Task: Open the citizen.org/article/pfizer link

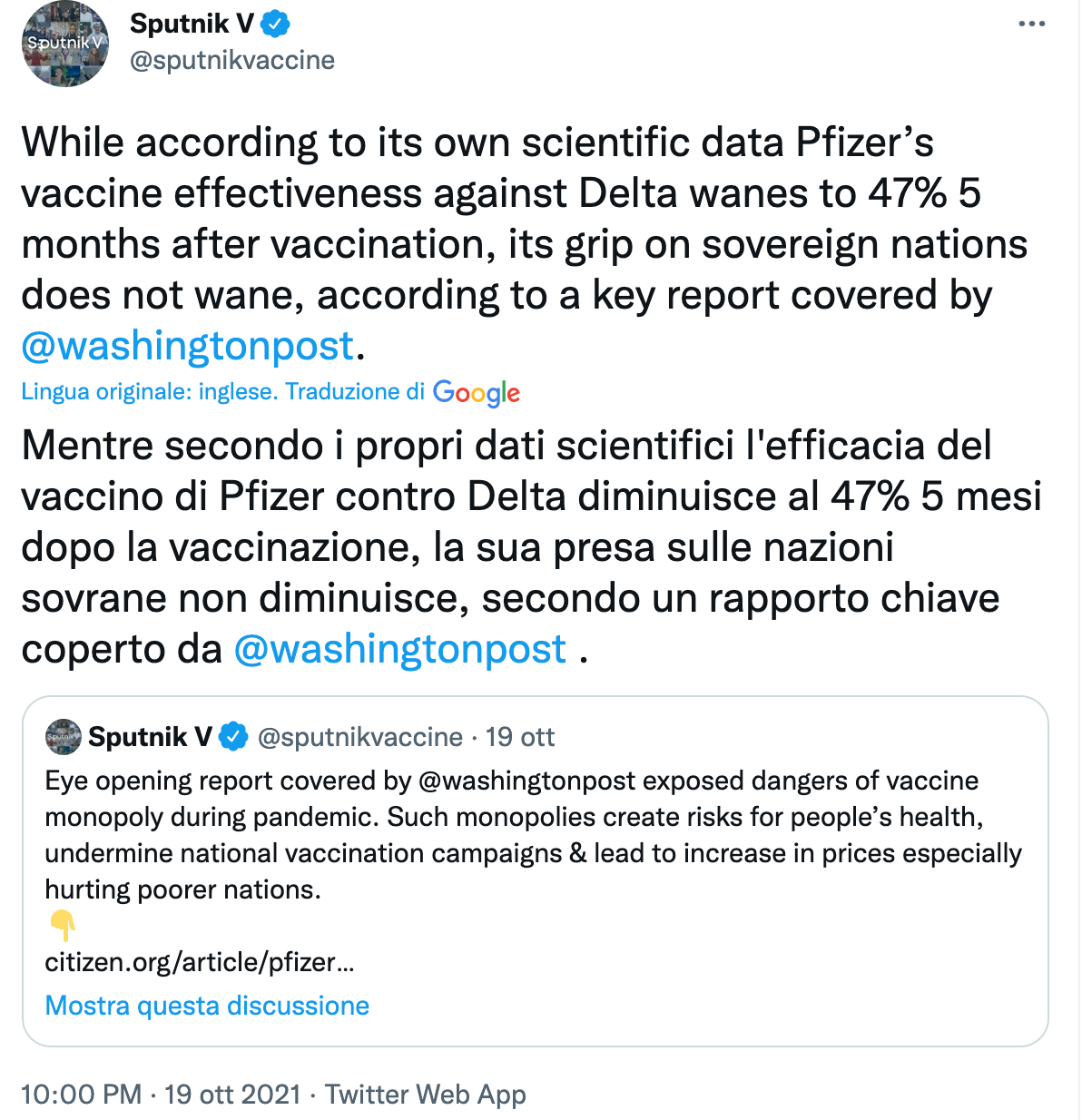Action: click(x=200, y=962)
